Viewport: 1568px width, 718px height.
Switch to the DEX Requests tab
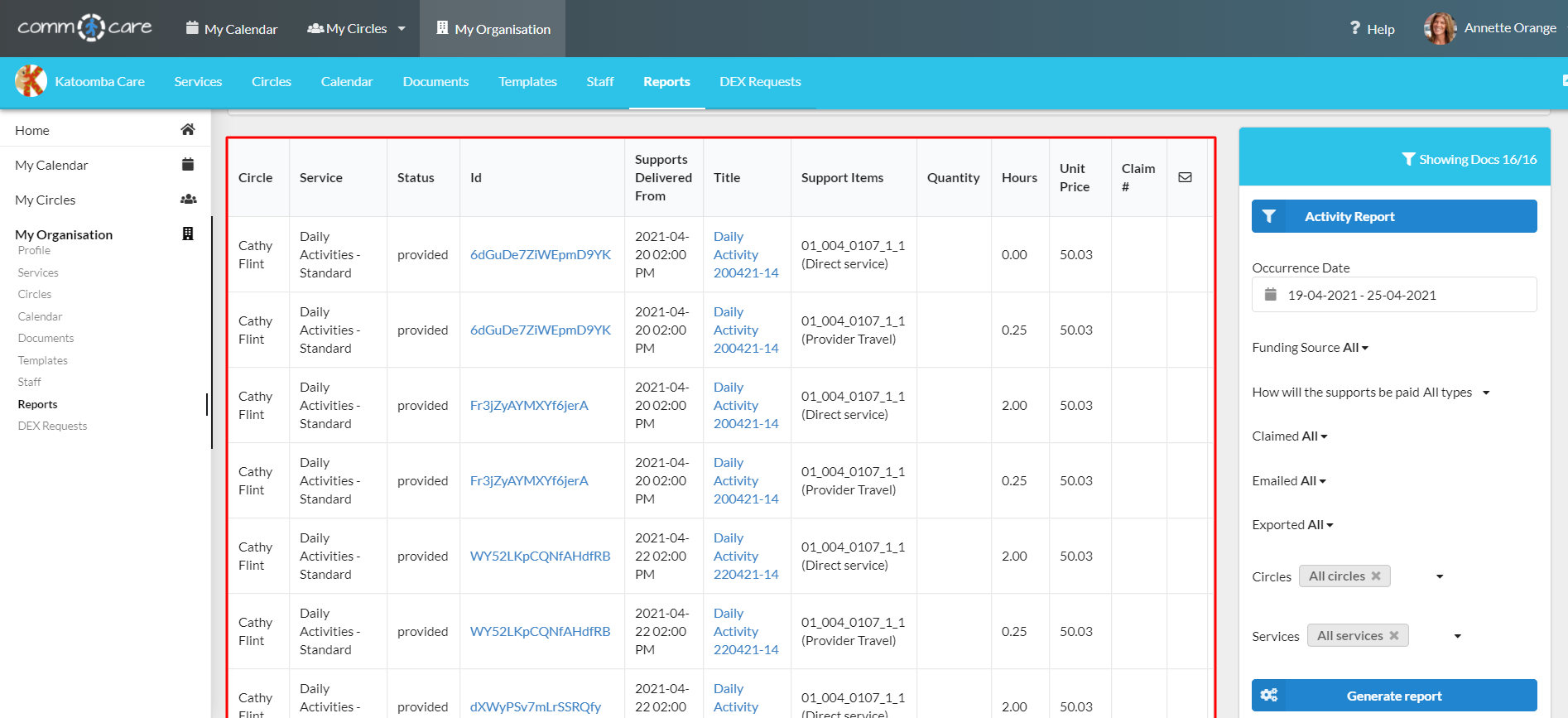point(760,82)
